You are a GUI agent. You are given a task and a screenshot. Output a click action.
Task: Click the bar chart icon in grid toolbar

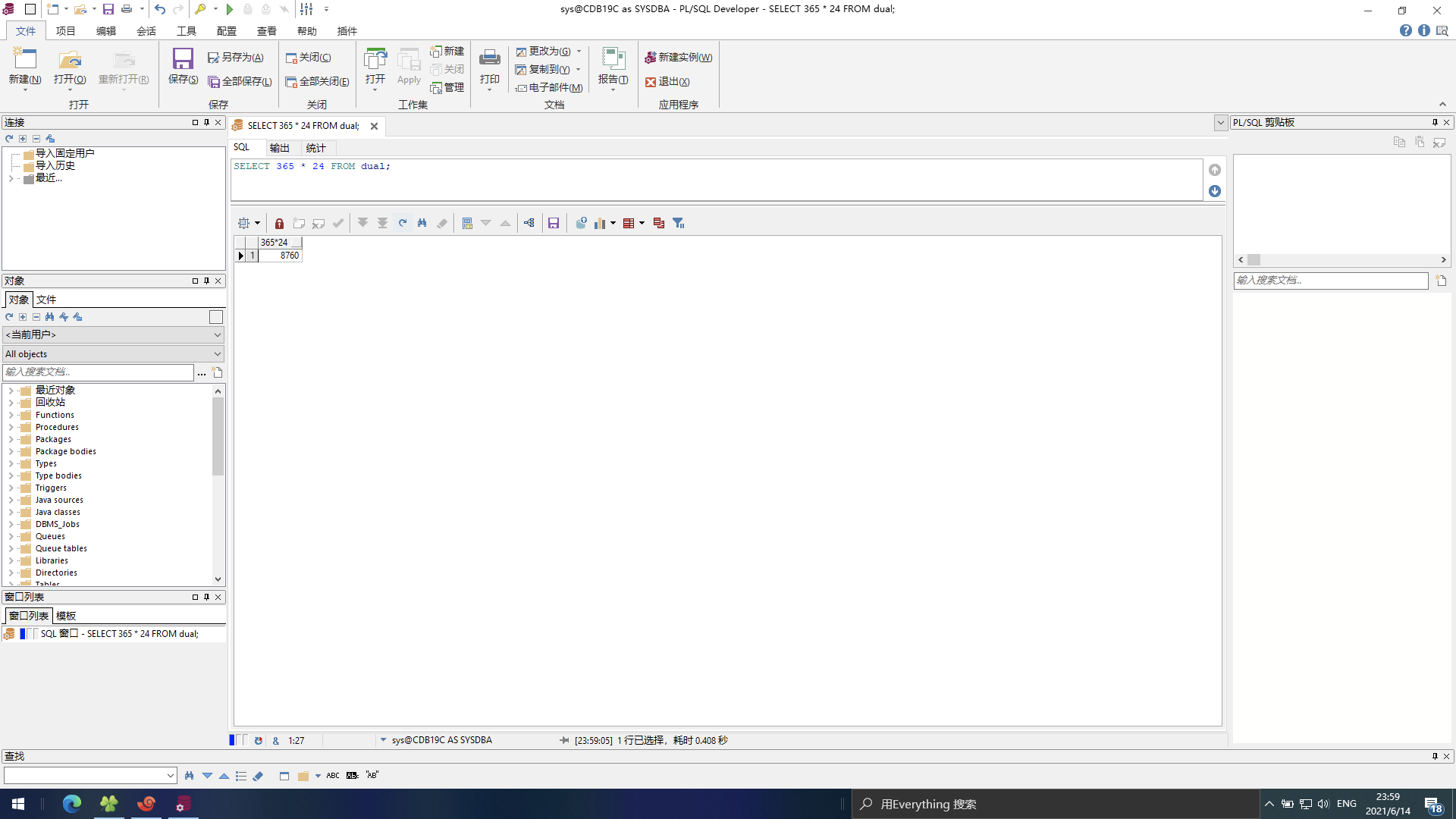coord(600,223)
